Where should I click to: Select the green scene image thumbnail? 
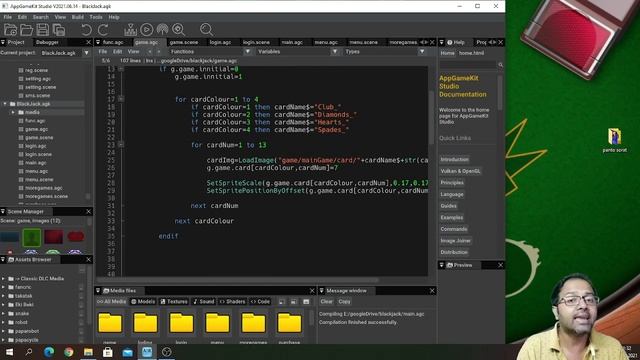pyautogui.click(x=32, y=237)
